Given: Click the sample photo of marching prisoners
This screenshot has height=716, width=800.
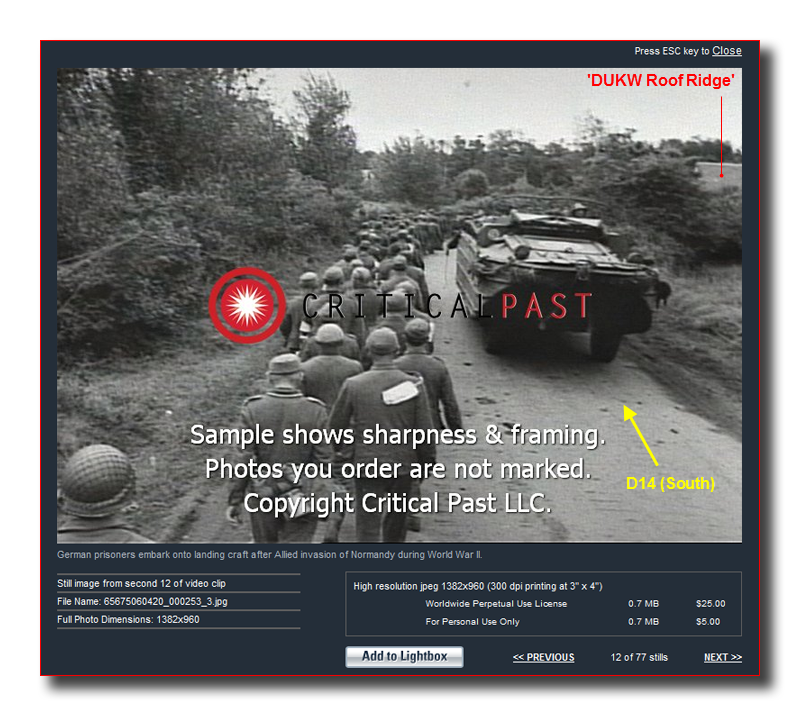Looking at the screenshot, I should pos(399,305).
